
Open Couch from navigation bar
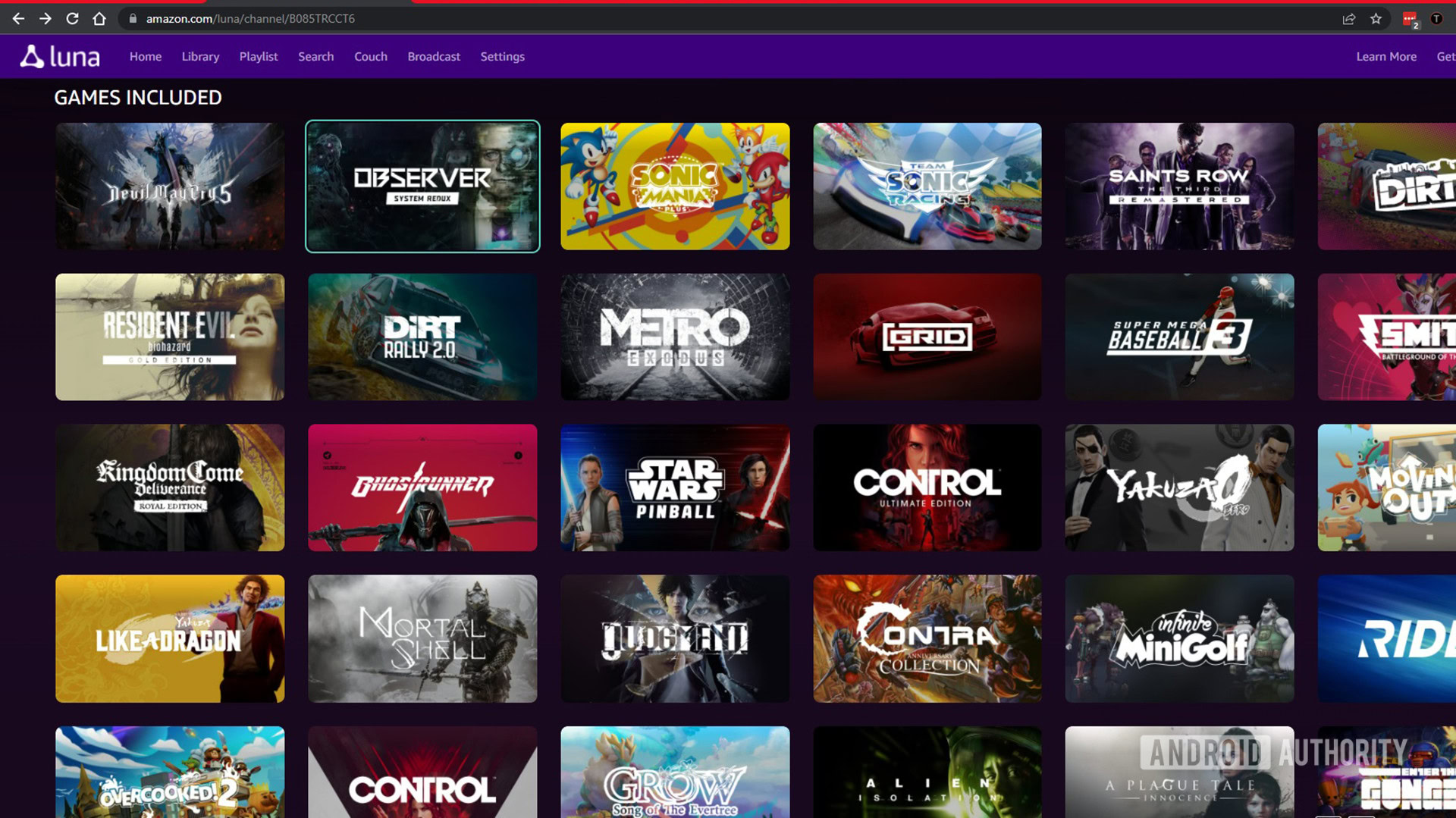(x=371, y=57)
